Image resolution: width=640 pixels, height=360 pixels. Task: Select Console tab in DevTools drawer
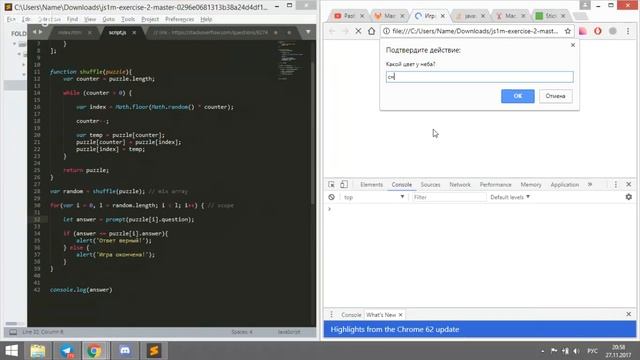point(351,315)
